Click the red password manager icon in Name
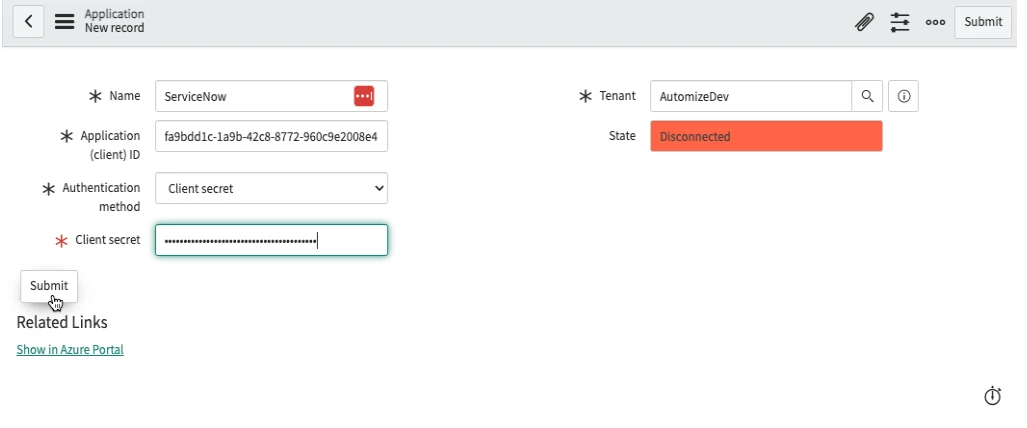The height and width of the screenshot is (428, 1027). pyautogui.click(x=364, y=96)
